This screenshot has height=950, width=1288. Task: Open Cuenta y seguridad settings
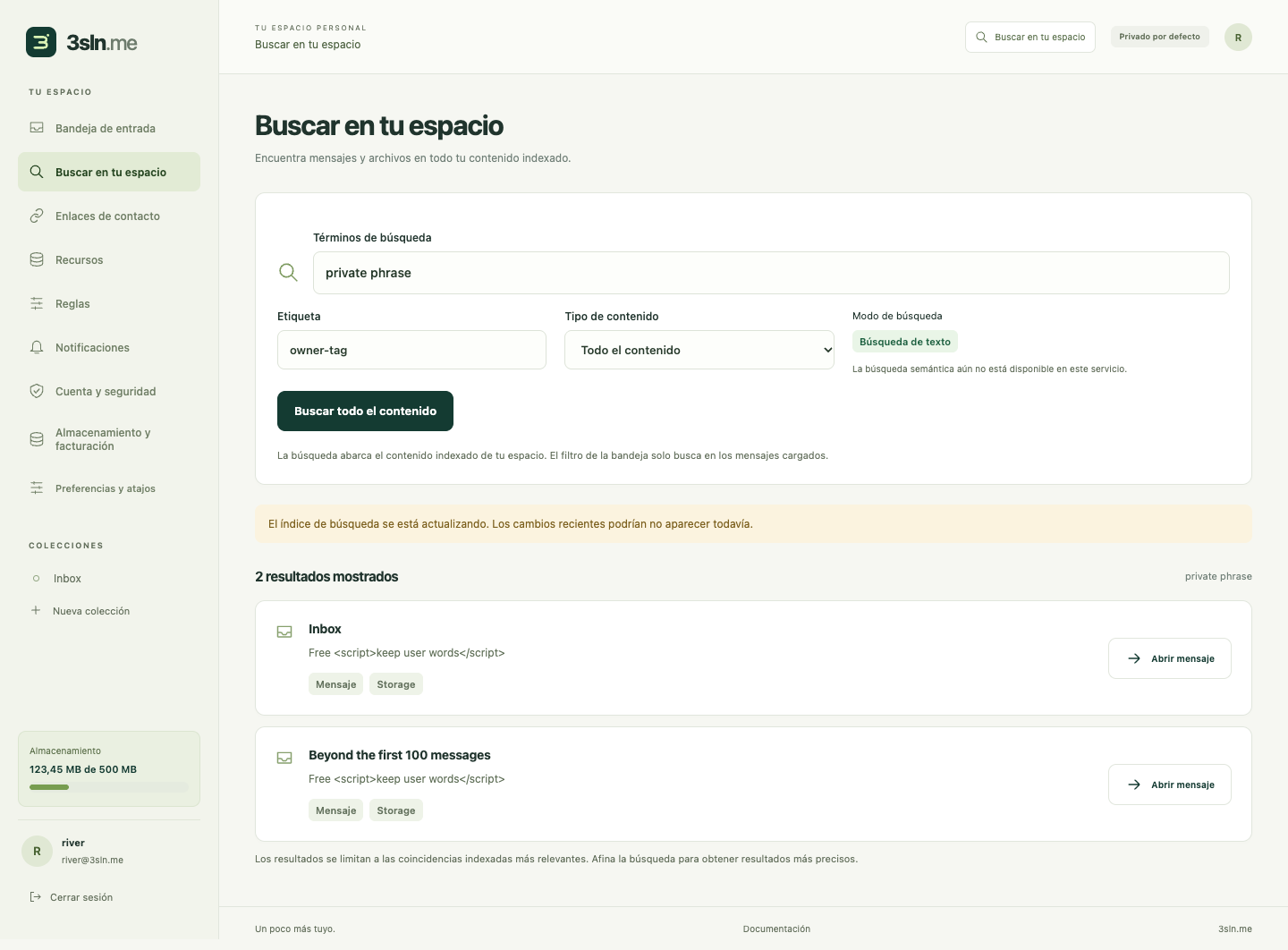point(109,391)
